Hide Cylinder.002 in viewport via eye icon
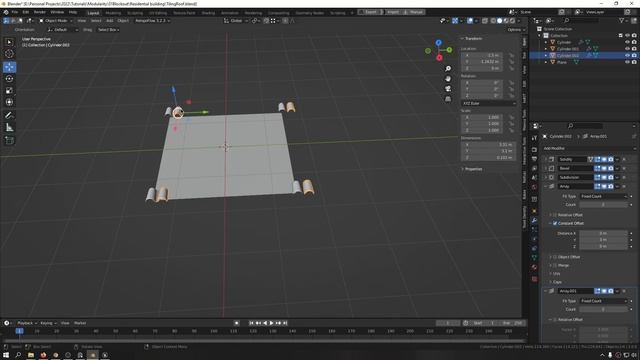Image resolution: width=640 pixels, height=360 pixels. click(x=627, y=55)
